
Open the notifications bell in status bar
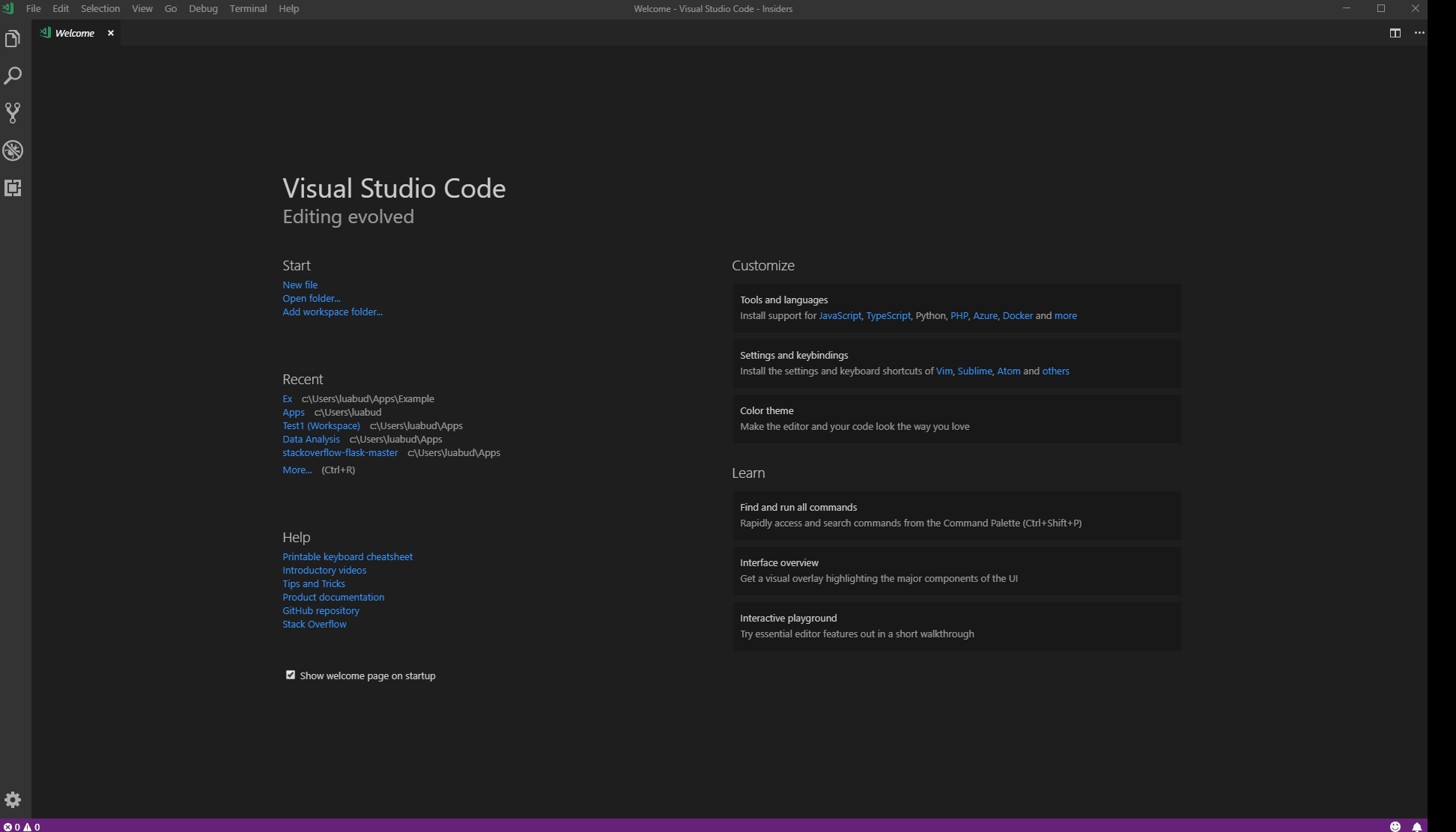point(1416,827)
